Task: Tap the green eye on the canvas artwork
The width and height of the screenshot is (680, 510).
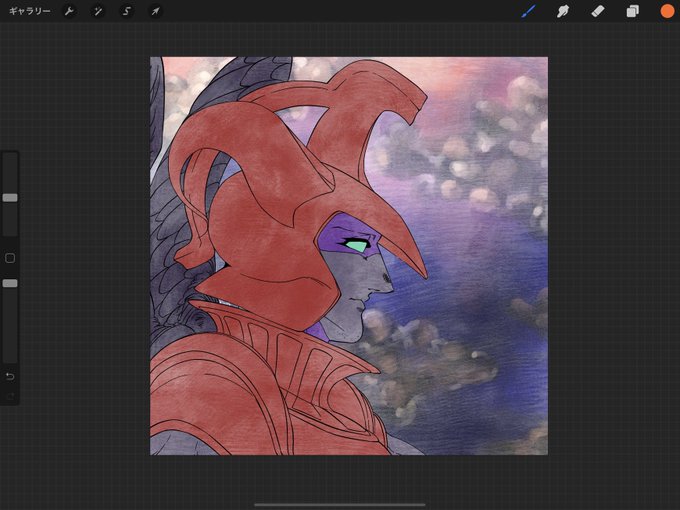Action: click(x=356, y=246)
